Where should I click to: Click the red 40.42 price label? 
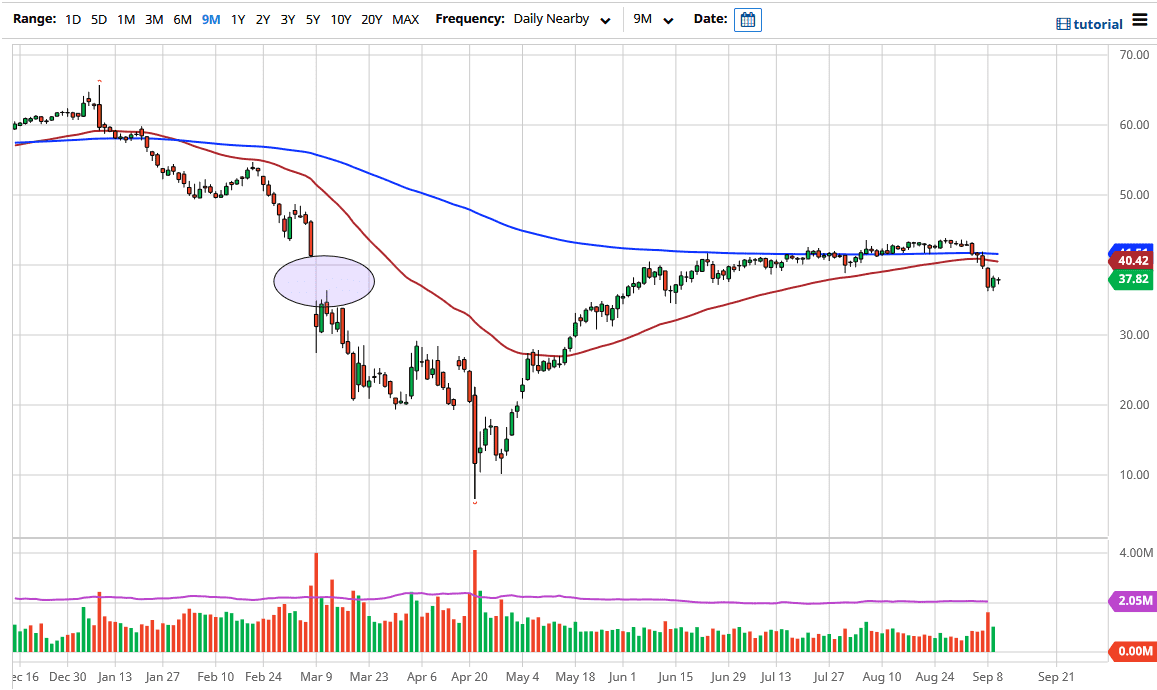(x=1131, y=260)
